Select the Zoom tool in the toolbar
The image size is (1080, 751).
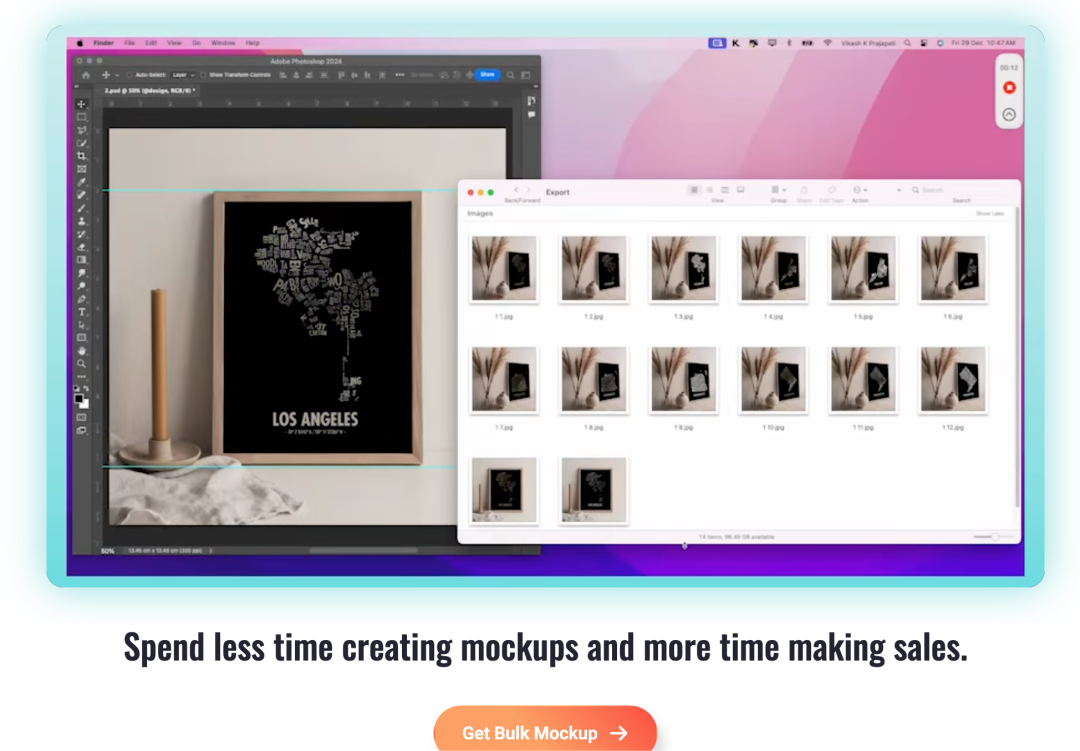click(81, 364)
